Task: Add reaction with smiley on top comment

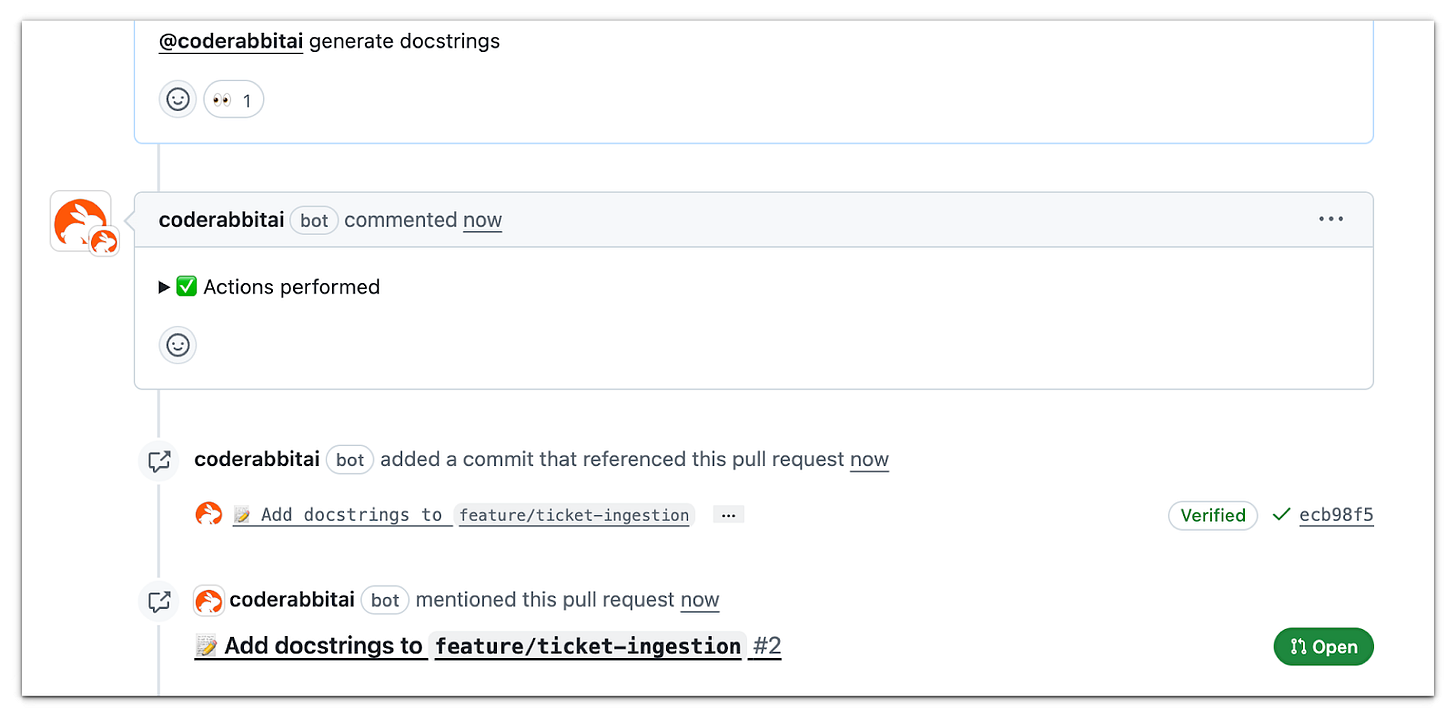Action: pyautogui.click(x=178, y=99)
